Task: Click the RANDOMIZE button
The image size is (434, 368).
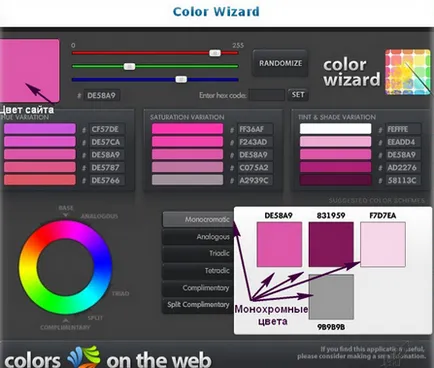Action: tap(280, 63)
